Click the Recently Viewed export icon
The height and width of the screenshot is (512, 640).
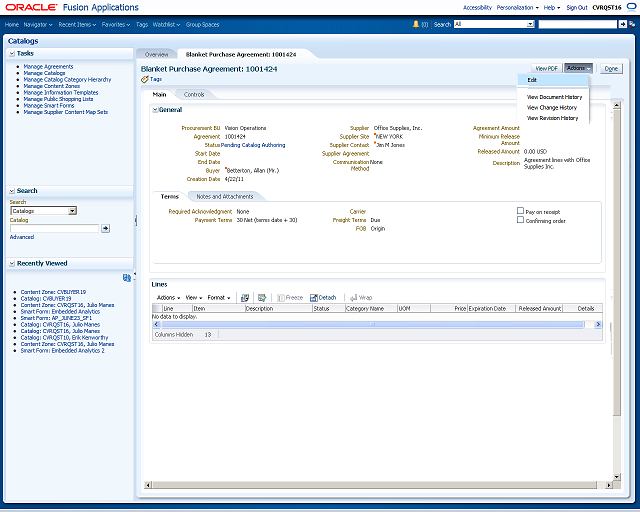127,278
